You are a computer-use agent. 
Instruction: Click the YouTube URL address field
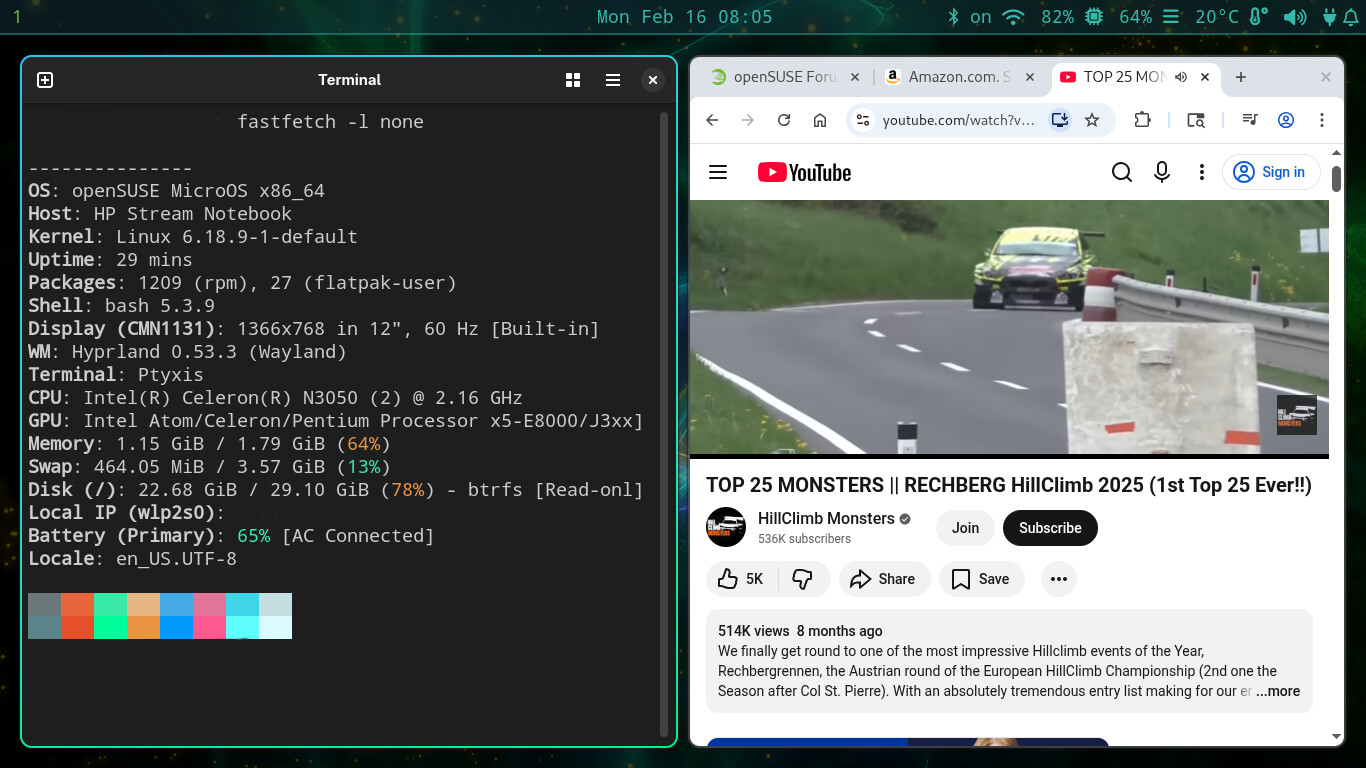958,120
